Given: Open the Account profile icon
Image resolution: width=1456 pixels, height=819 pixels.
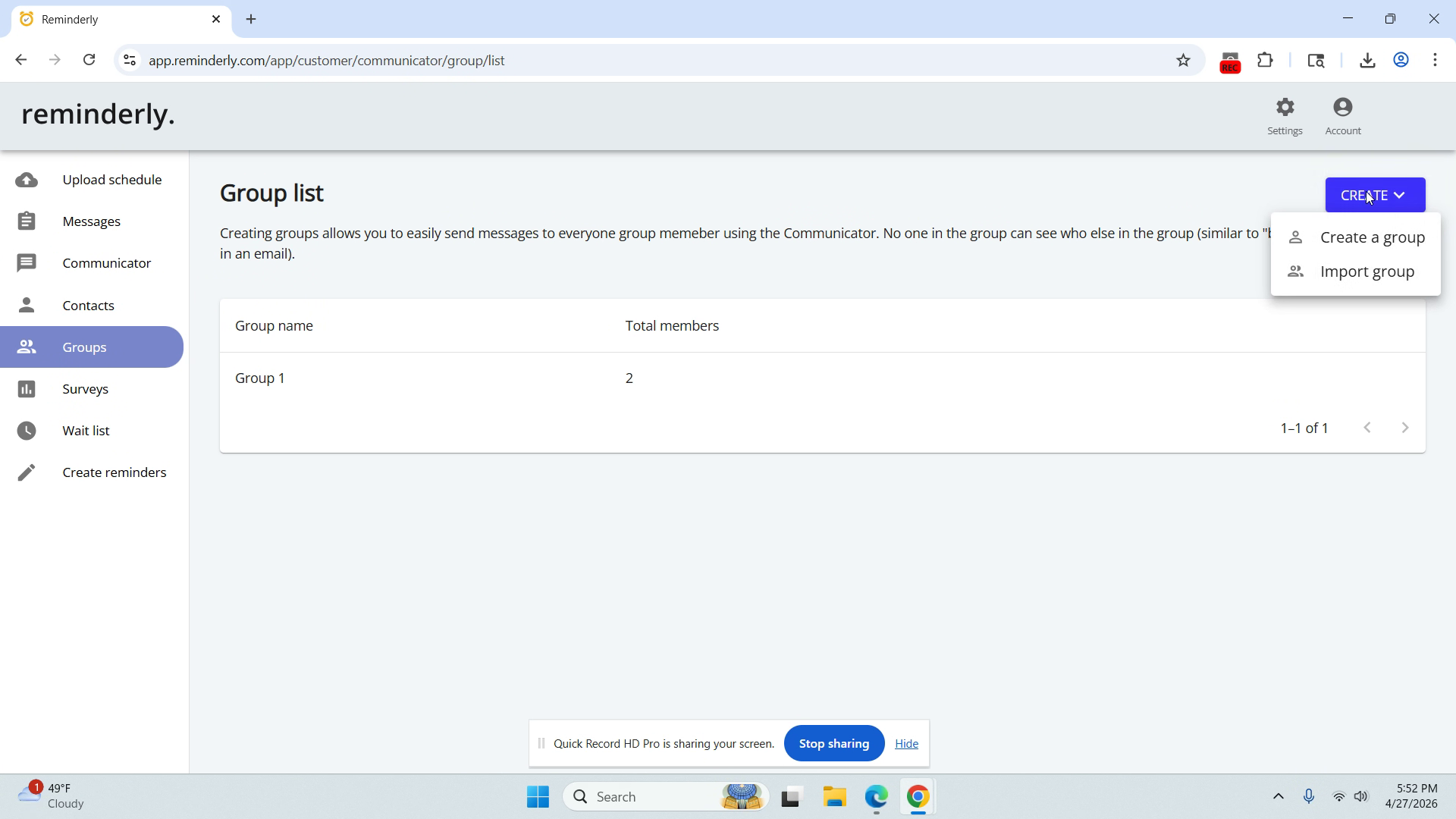Looking at the screenshot, I should pos(1343,107).
